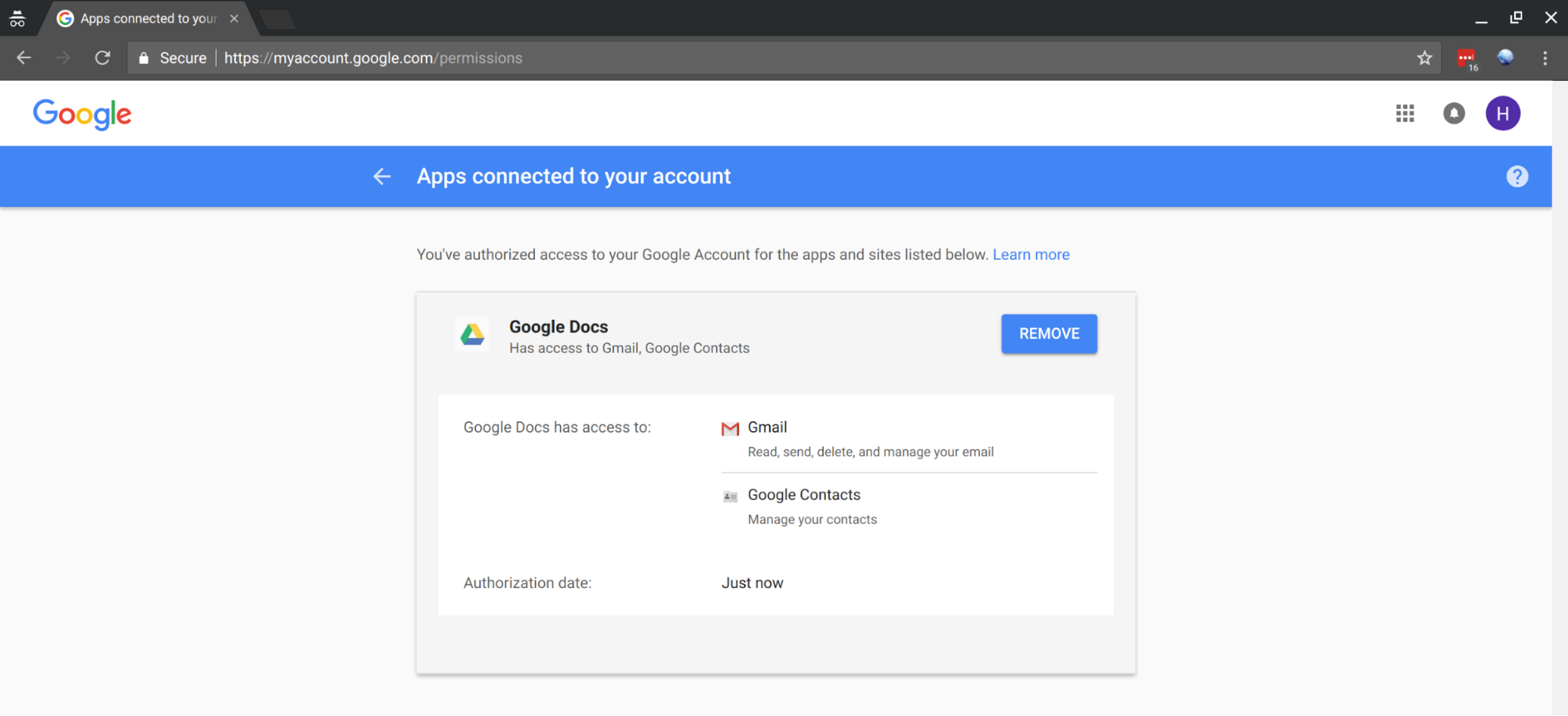The image size is (1568, 716).
Task: Open Chrome's three-dot menu
Action: (1545, 58)
